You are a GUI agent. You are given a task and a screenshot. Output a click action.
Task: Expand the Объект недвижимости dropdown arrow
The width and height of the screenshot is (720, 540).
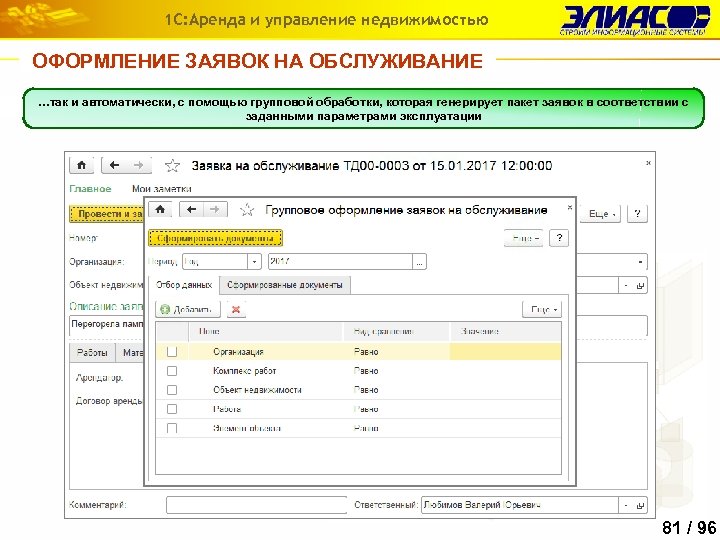tap(626, 286)
